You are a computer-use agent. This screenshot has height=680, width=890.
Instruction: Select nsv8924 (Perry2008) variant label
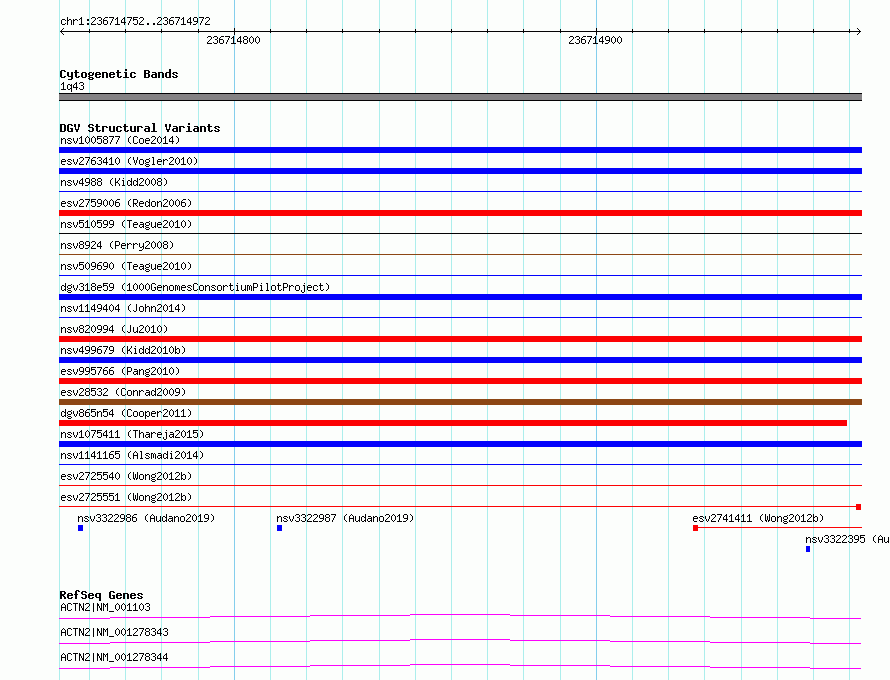(117, 245)
